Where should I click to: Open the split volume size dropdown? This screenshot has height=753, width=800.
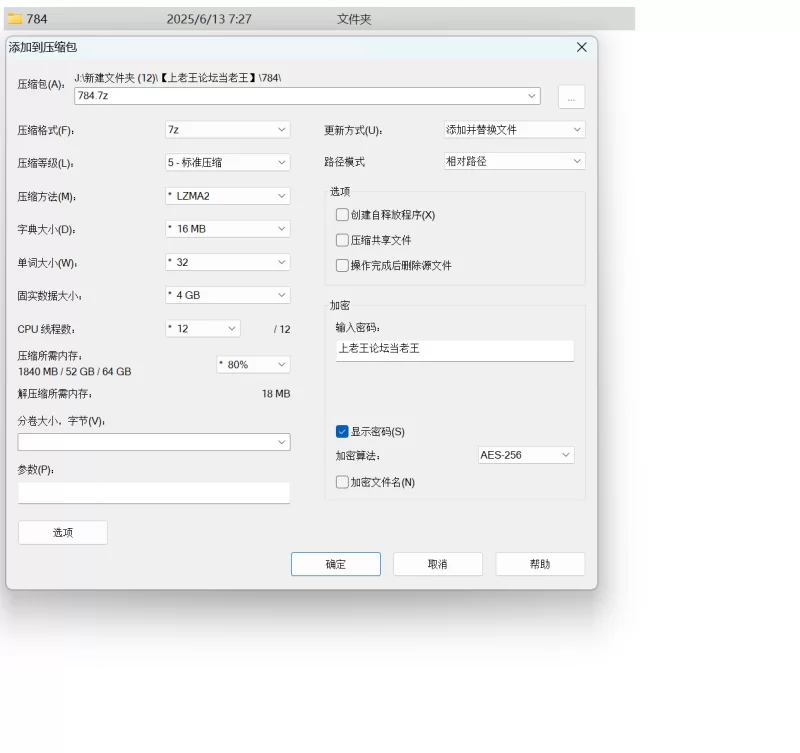pos(154,442)
